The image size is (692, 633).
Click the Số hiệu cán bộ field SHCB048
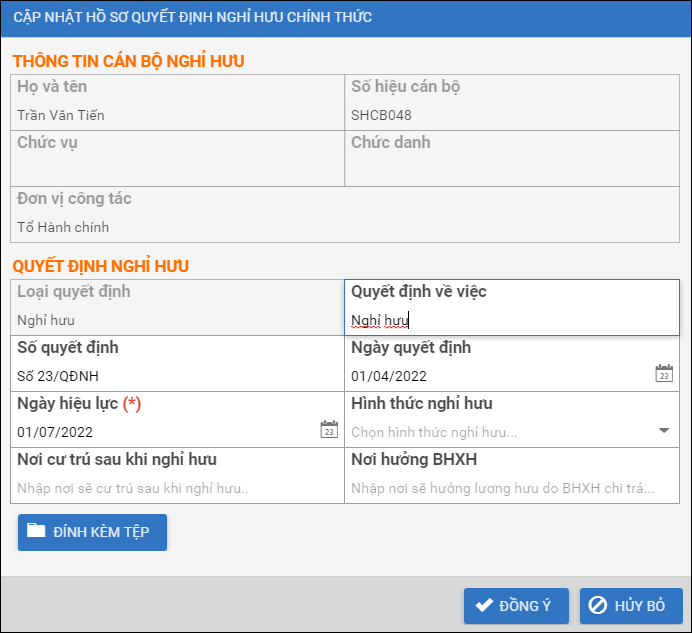click(x=510, y=115)
